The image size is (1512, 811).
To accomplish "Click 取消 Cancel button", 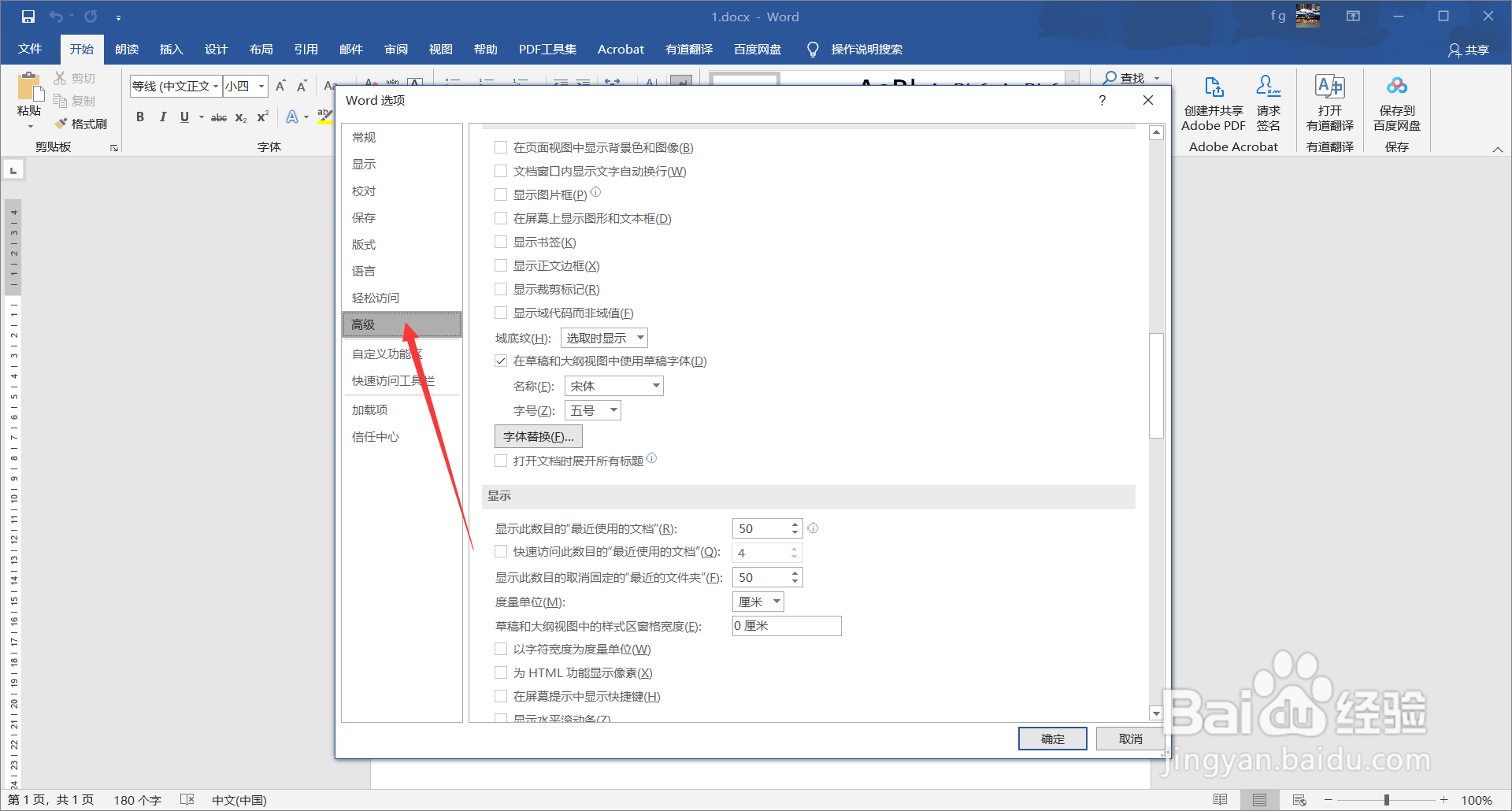I will 1130,739.
